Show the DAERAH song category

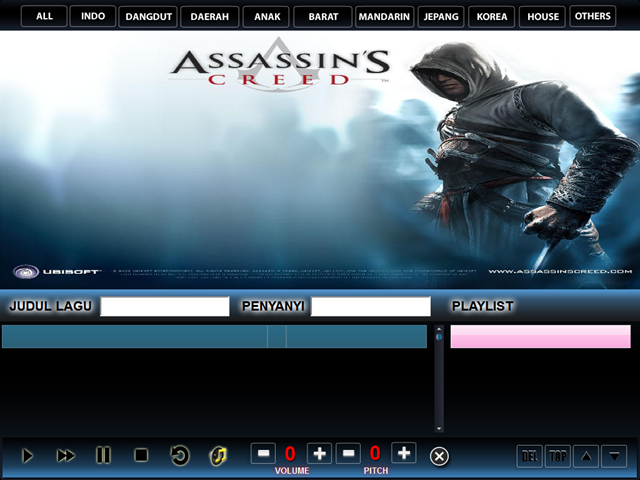[x=209, y=17]
